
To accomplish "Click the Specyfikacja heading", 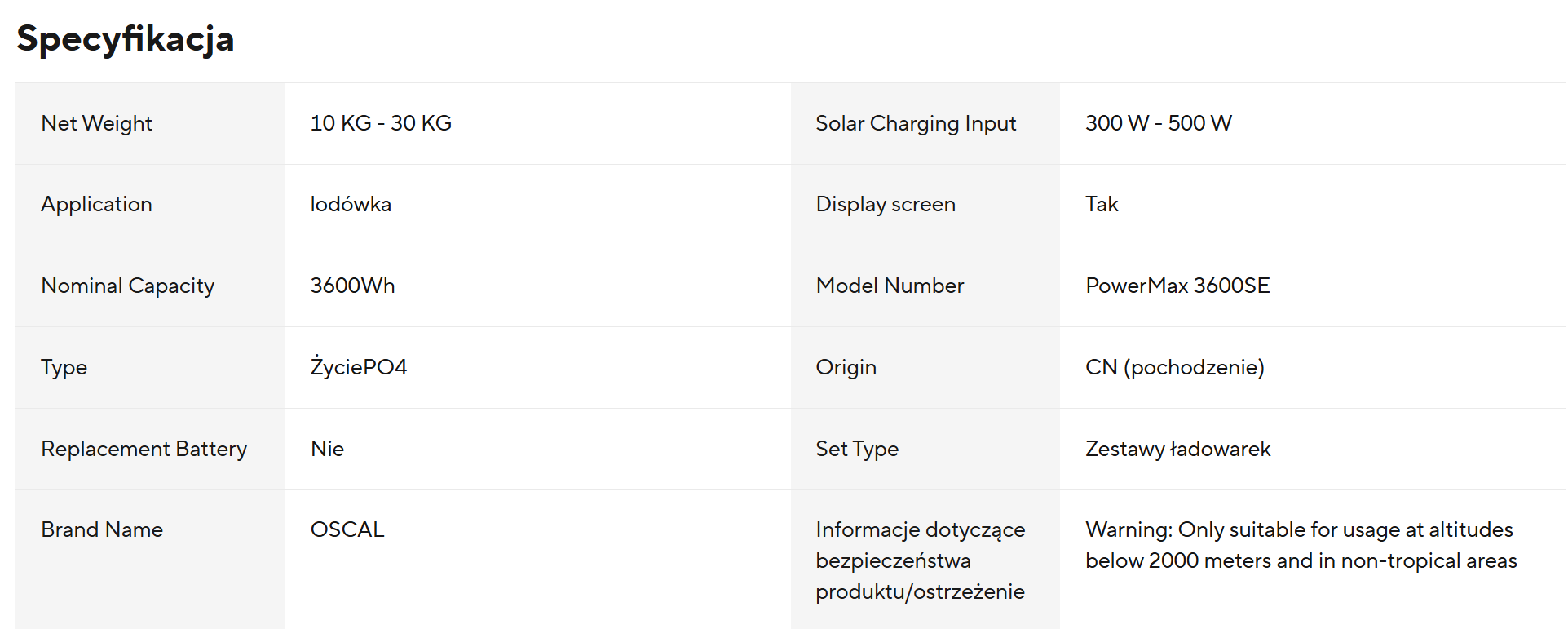I will pos(126,39).
